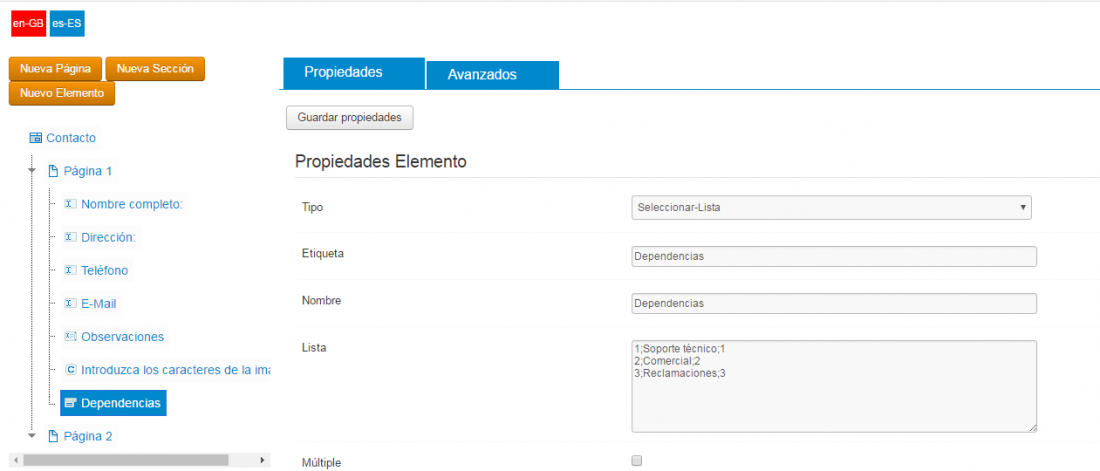The height and width of the screenshot is (471, 1100).
Task: Select the Nombre completo element
Action: 132,204
